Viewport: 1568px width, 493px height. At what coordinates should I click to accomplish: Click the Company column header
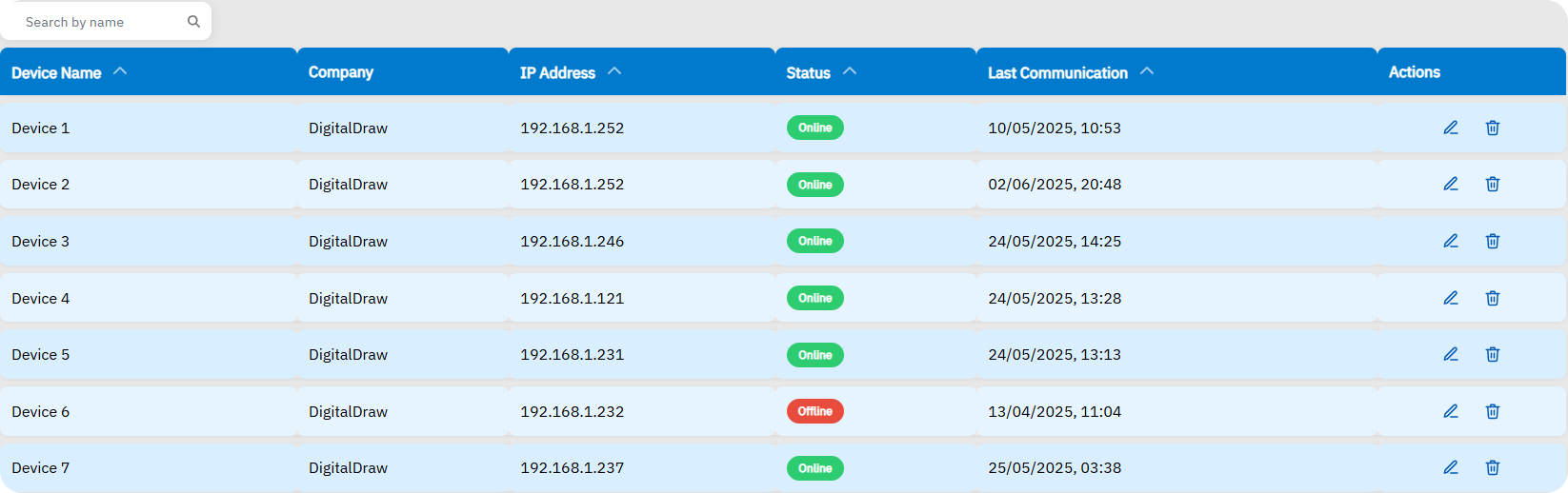click(341, 72)
